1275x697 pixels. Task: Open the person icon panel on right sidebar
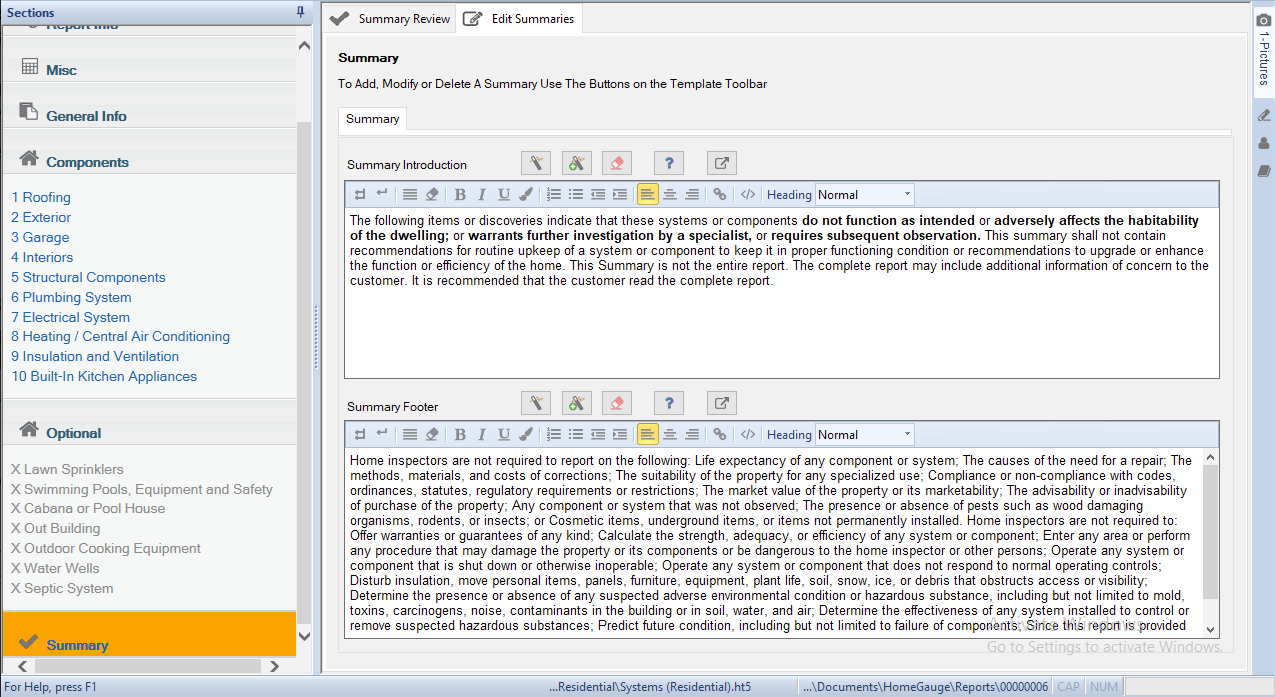pyautogui.click(x=1264, y=143)
